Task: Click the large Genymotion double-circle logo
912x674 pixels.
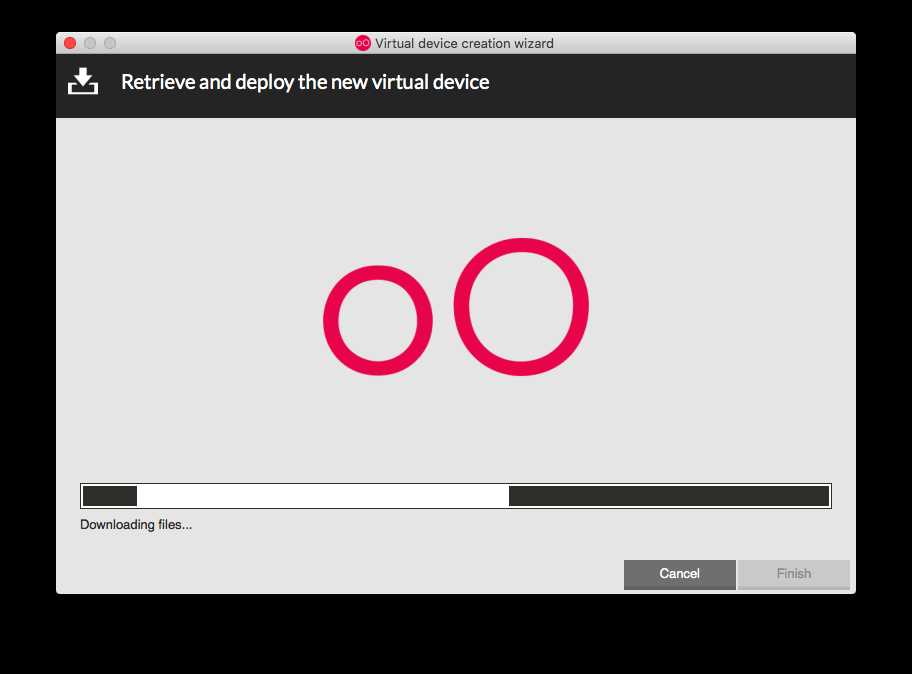Action: point(456,307)
